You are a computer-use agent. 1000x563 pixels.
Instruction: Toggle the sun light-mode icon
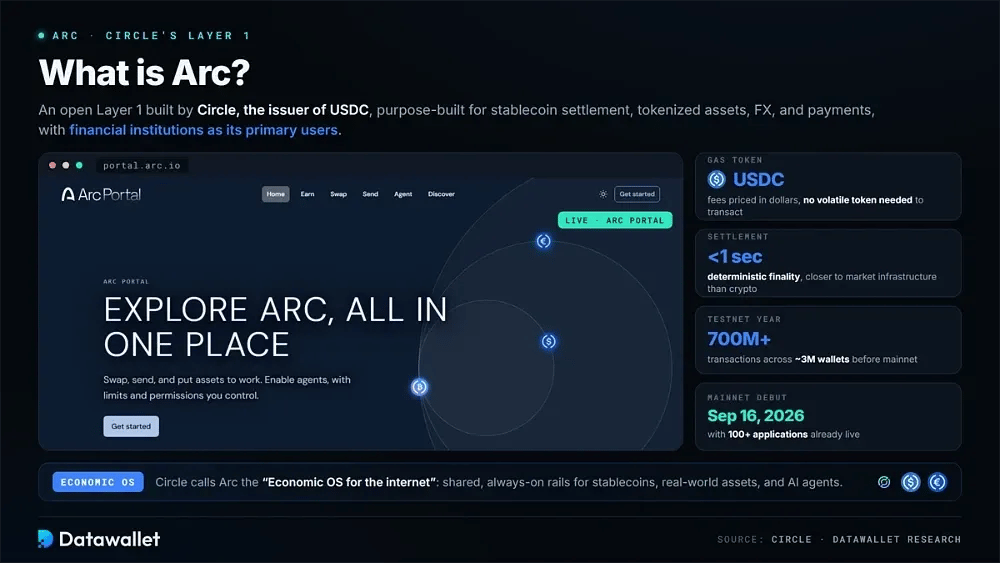click(x=603, y=194)
